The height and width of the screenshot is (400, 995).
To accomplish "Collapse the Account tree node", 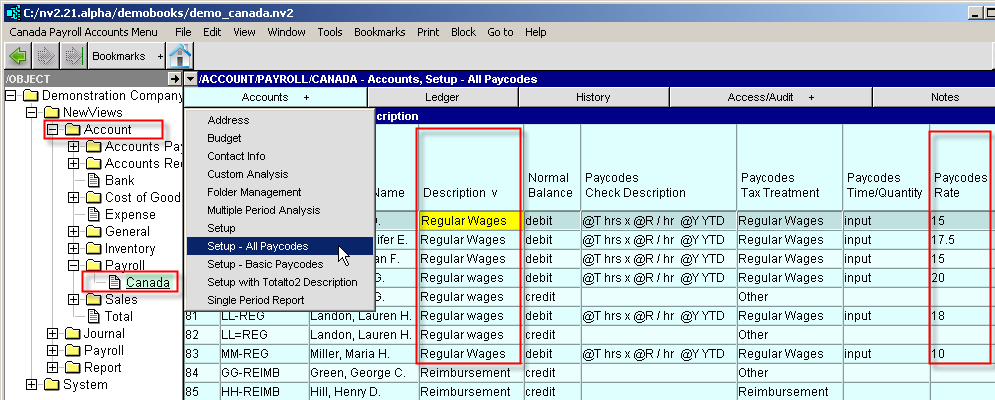I will 52,130.
